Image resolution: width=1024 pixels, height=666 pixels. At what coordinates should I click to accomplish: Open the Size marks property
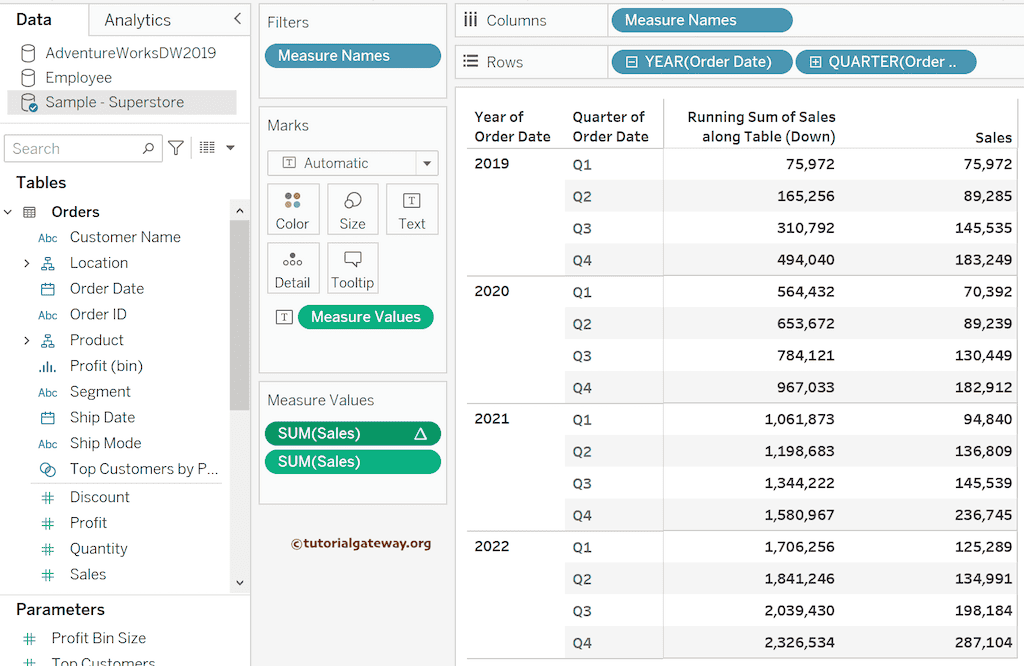(352, 209)
